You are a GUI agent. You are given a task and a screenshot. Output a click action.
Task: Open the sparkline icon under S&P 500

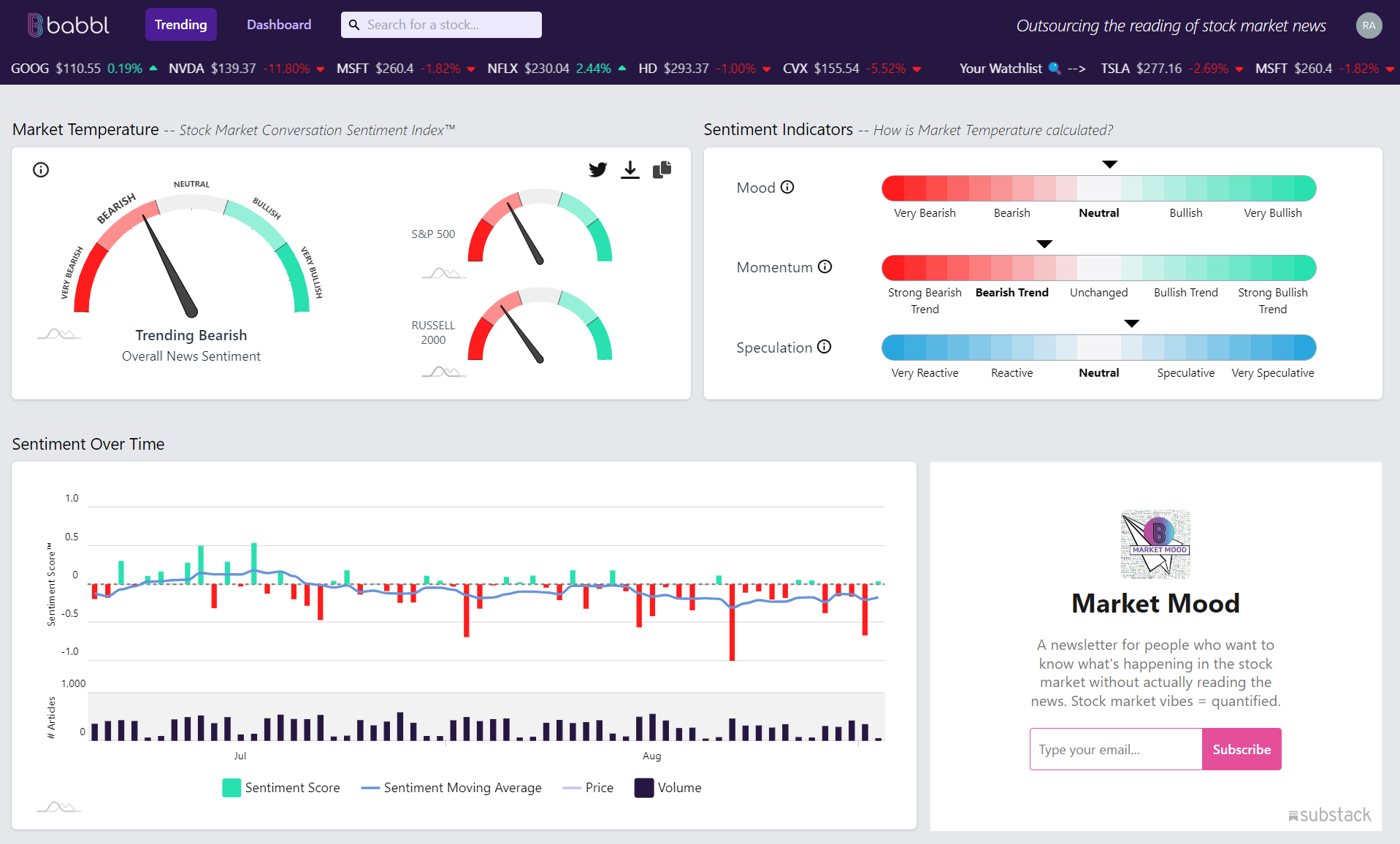(x=444, y=273)
